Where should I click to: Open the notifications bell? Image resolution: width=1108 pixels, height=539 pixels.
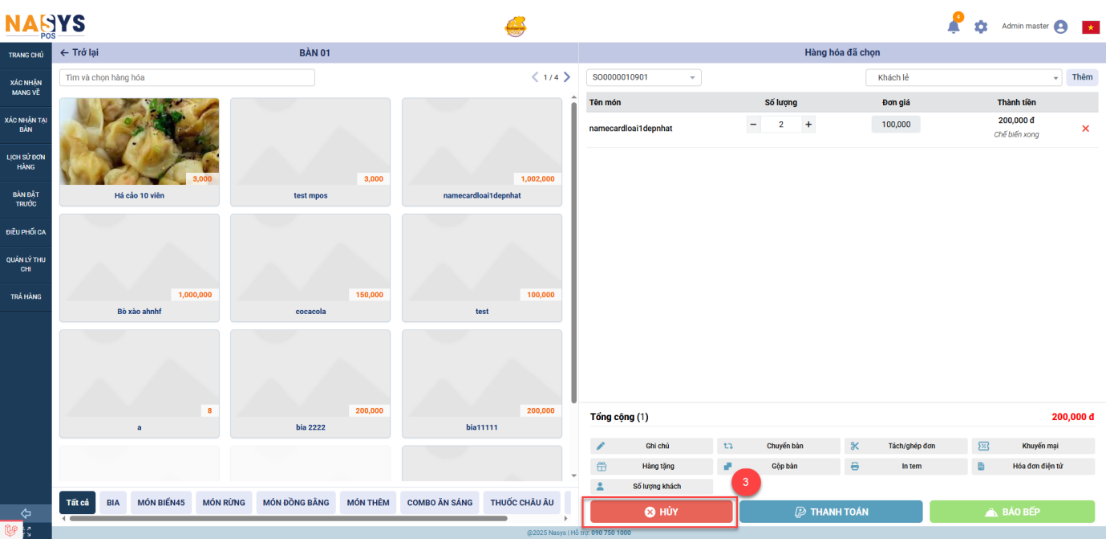click(x=954, y=27)
